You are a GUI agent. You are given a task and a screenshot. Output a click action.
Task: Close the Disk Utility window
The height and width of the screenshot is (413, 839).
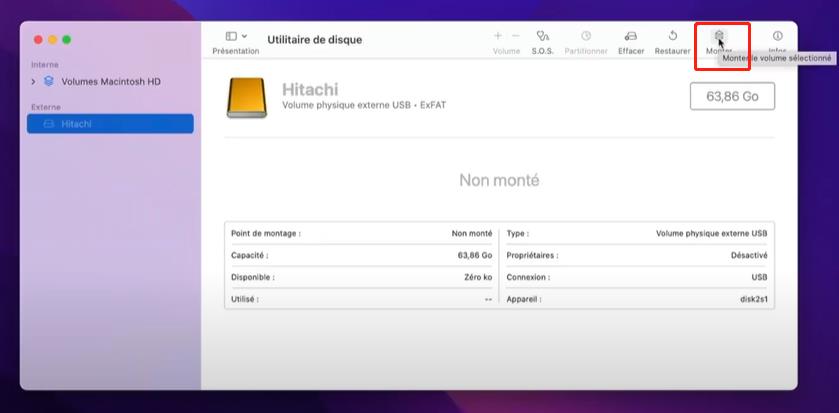coord(39,40)
